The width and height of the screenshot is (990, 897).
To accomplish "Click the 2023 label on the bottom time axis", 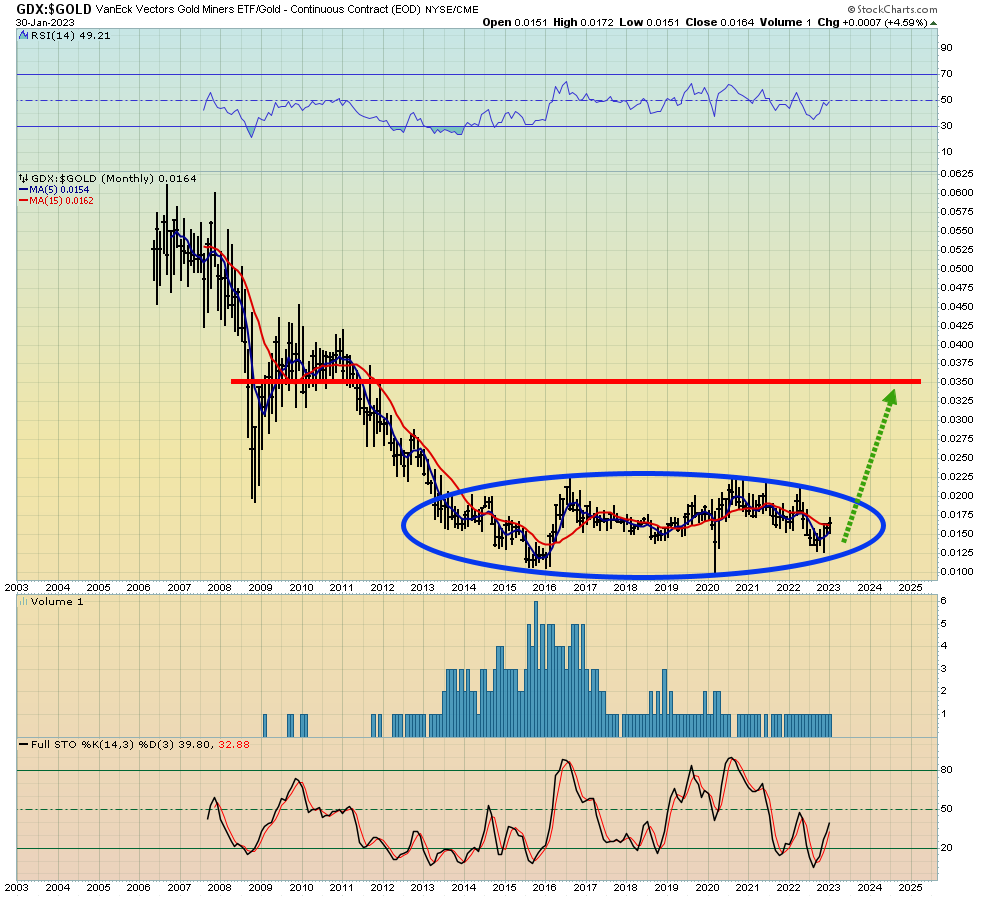I will 828,888.
